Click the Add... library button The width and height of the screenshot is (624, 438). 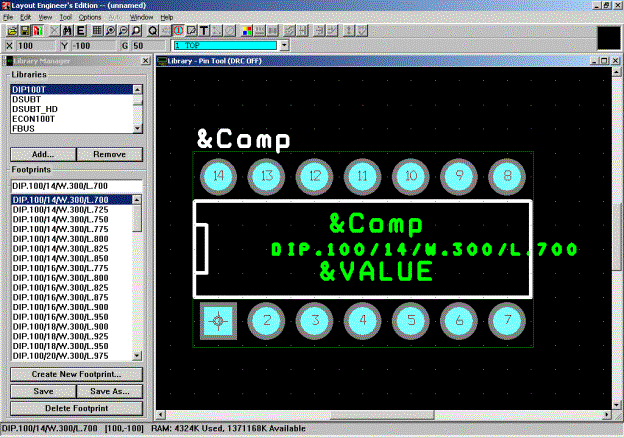pyautogui.click(x=43, y=154)
